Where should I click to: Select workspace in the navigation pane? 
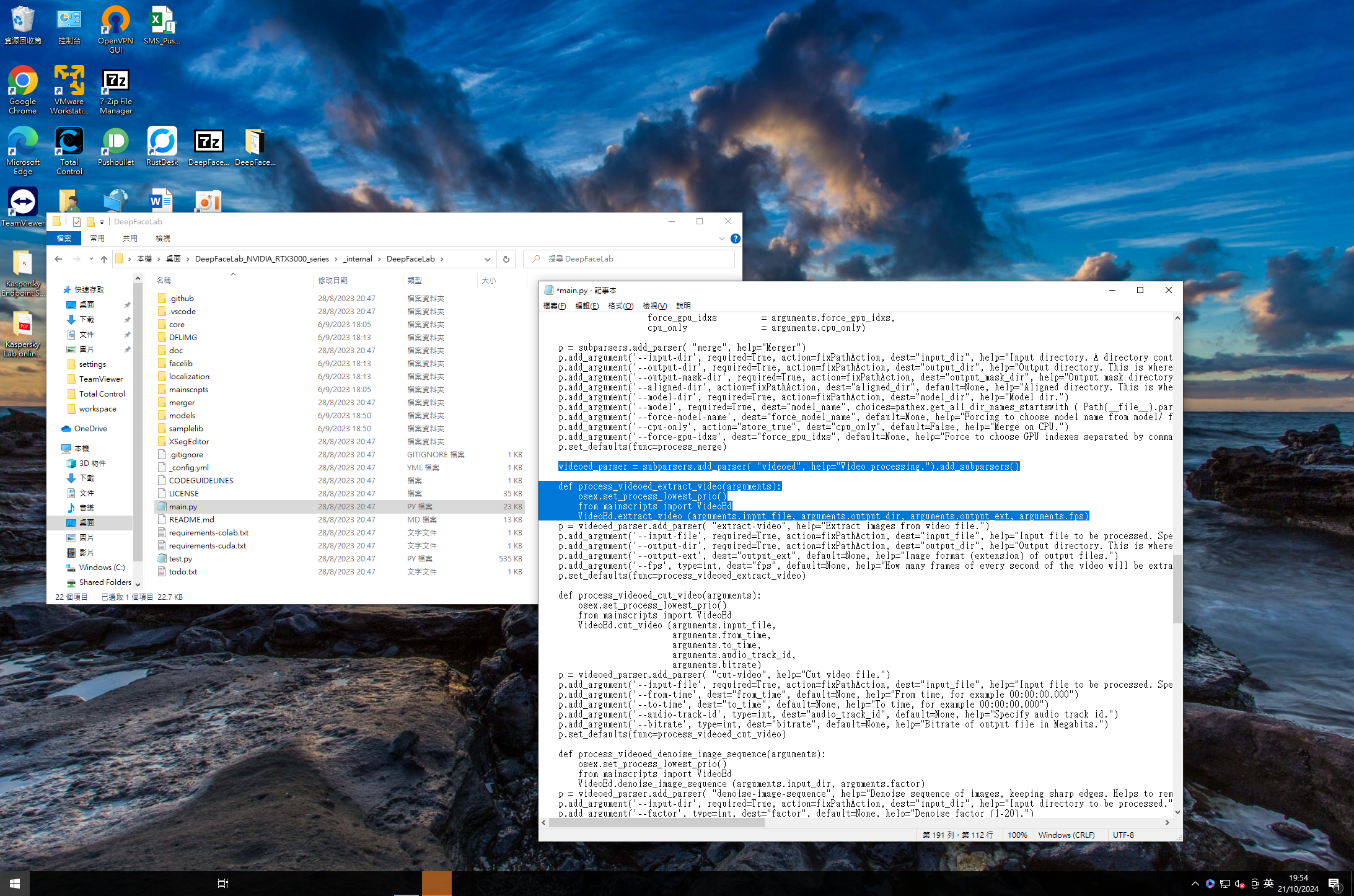97,409
